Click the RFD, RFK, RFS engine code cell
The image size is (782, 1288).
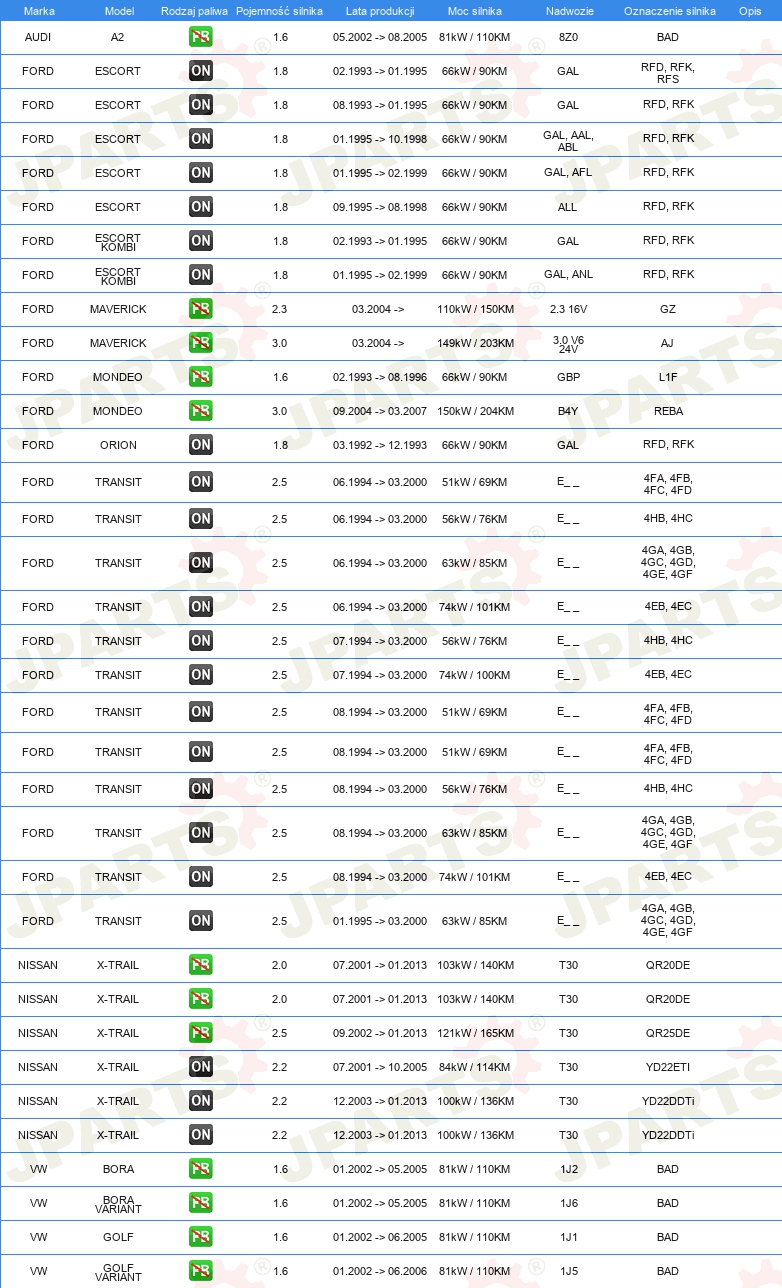click(x=668, y=72)
